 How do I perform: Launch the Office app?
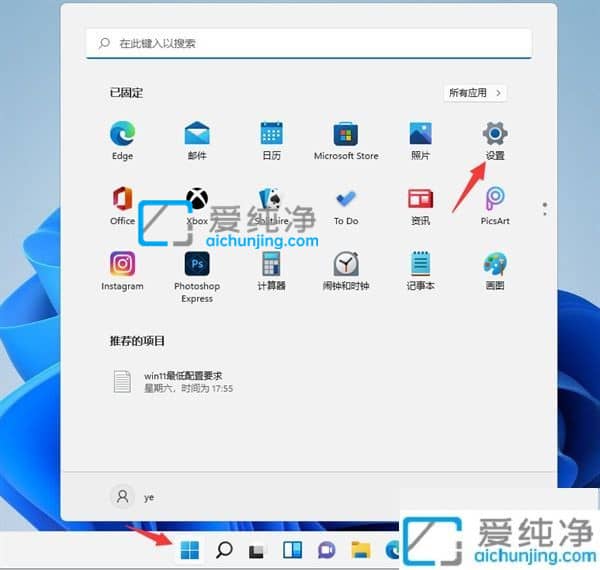[x=122, y=205]
